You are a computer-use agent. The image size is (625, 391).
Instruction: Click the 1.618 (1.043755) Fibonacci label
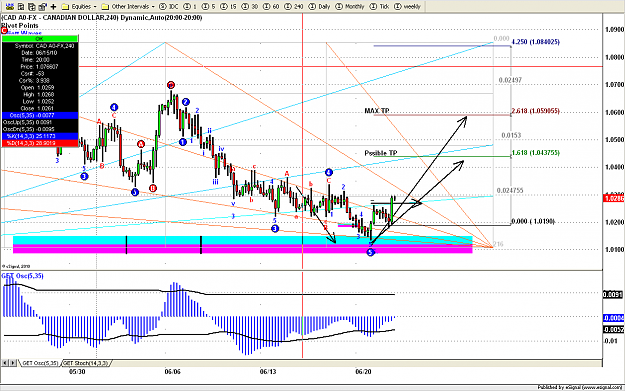pyautogui.click(x=535, y=153)
